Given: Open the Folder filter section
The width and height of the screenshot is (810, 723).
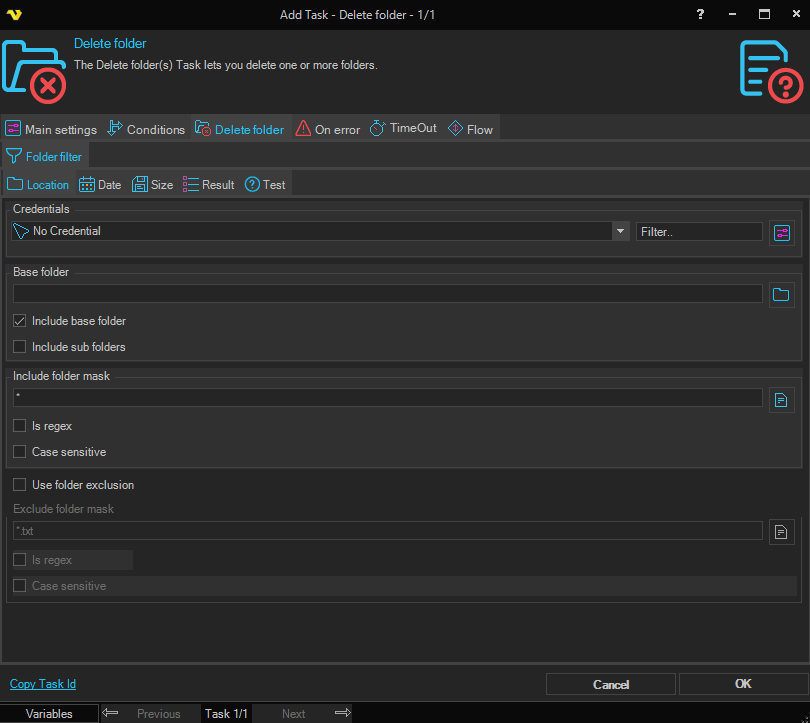Looking at the screenshot, I should pyautogui.click(x=45, y=157).
